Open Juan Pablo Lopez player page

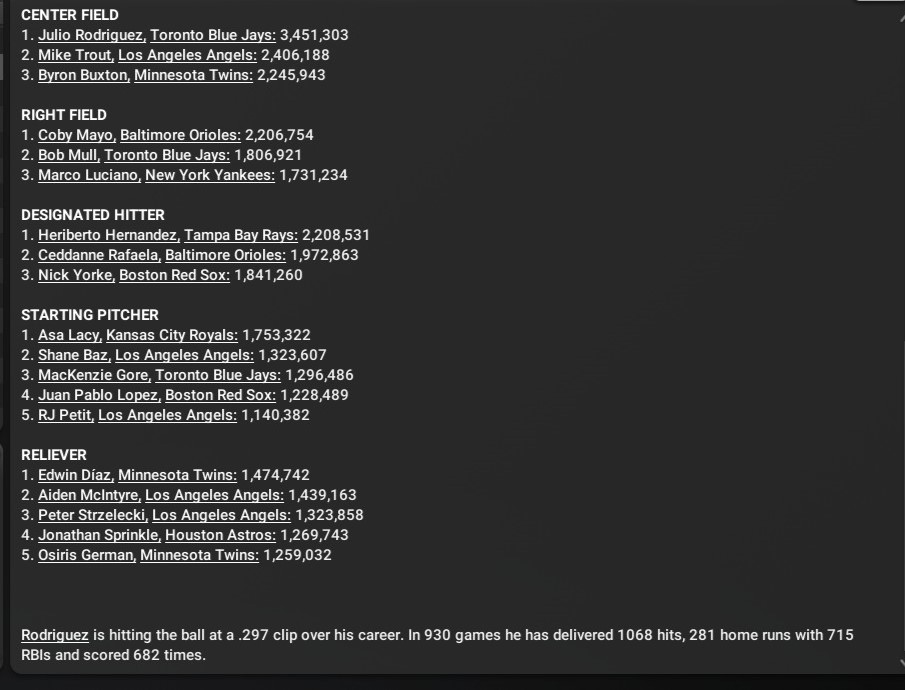pyautogui.click(x=98, y=395)
